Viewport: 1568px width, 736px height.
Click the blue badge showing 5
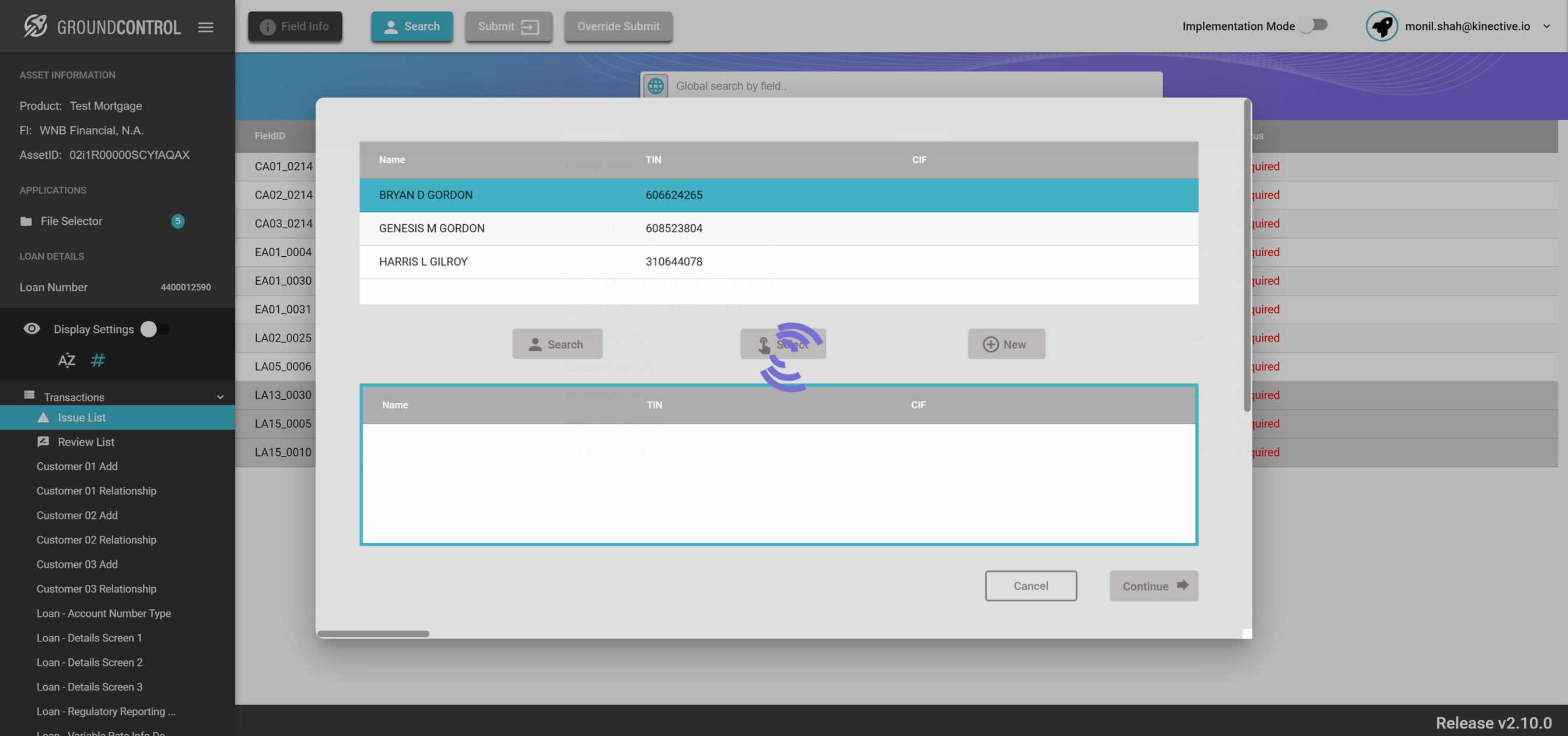[x=178, y=221]
